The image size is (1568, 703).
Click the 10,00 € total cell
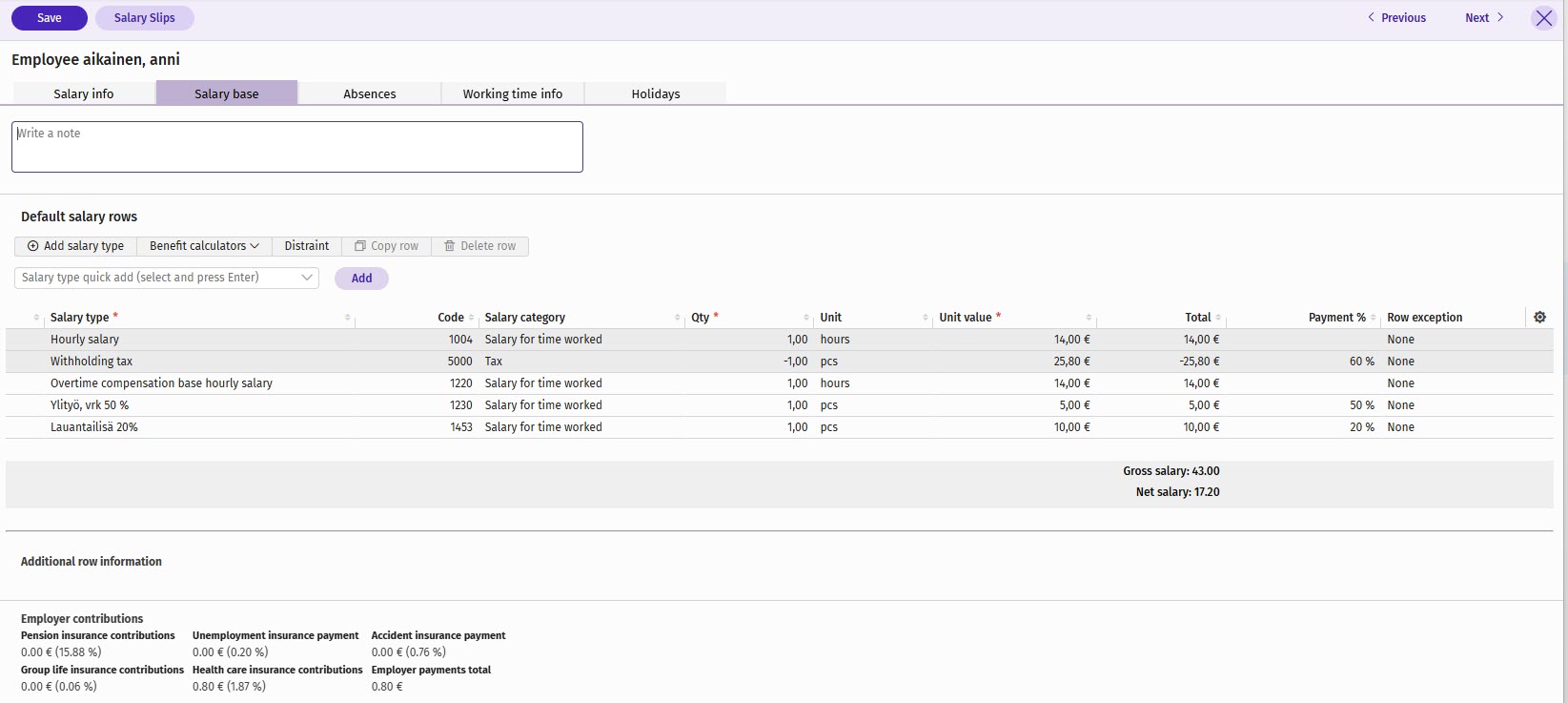[x=1201, y=427]
